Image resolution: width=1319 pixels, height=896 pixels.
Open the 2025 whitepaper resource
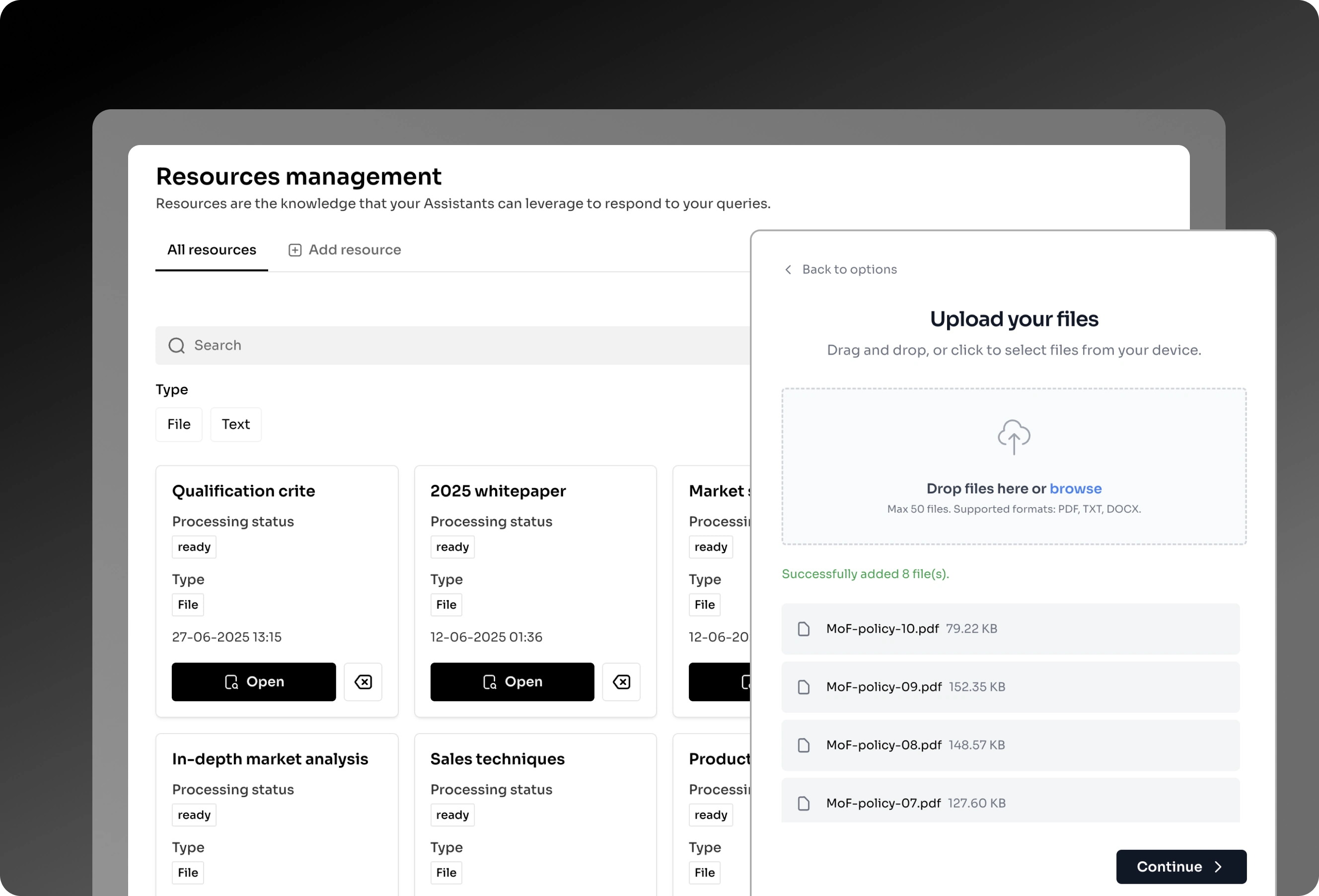512,681
